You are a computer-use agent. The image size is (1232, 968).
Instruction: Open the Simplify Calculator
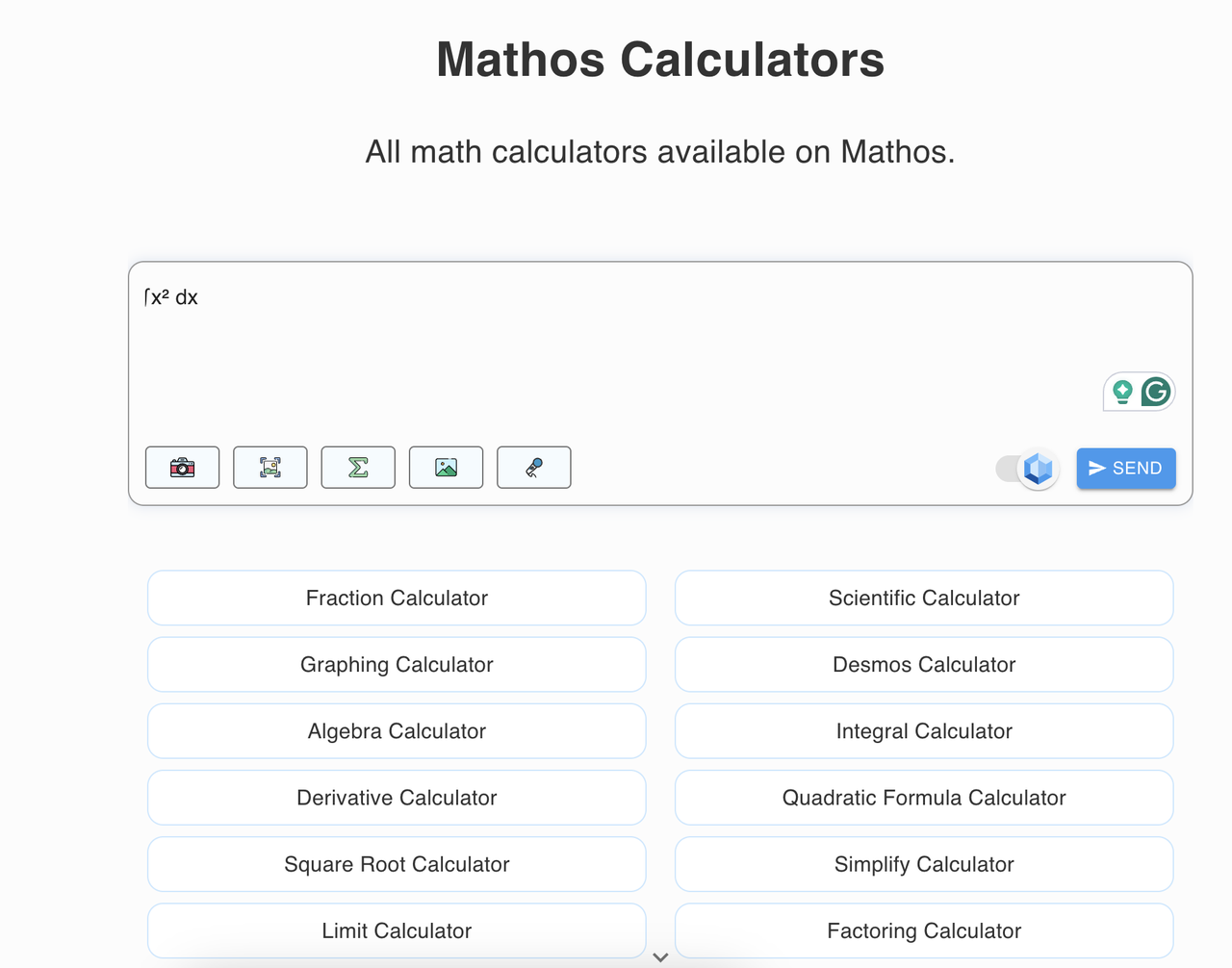click(924, 864)
